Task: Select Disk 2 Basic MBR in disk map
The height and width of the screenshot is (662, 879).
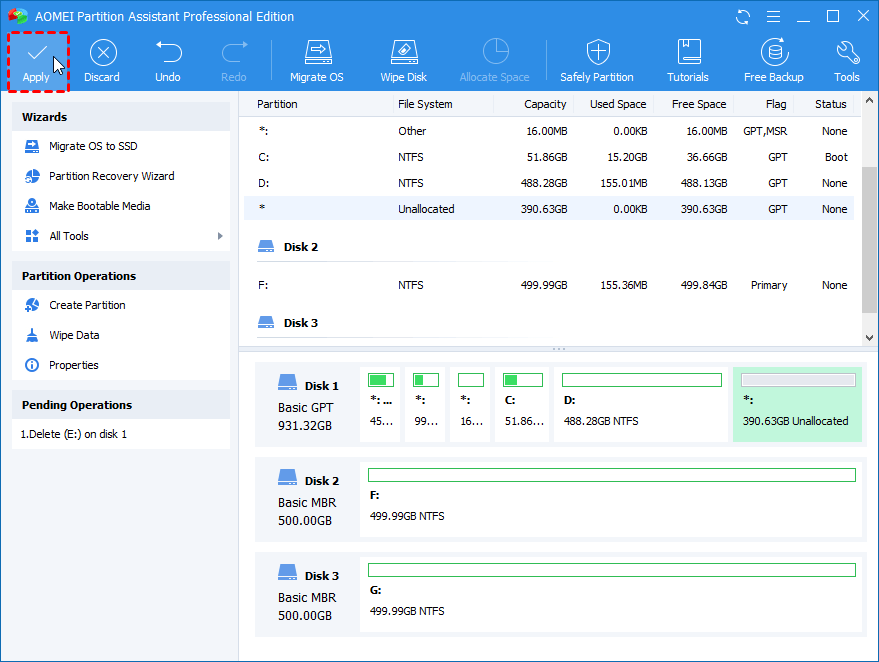Action: (308, 499)
